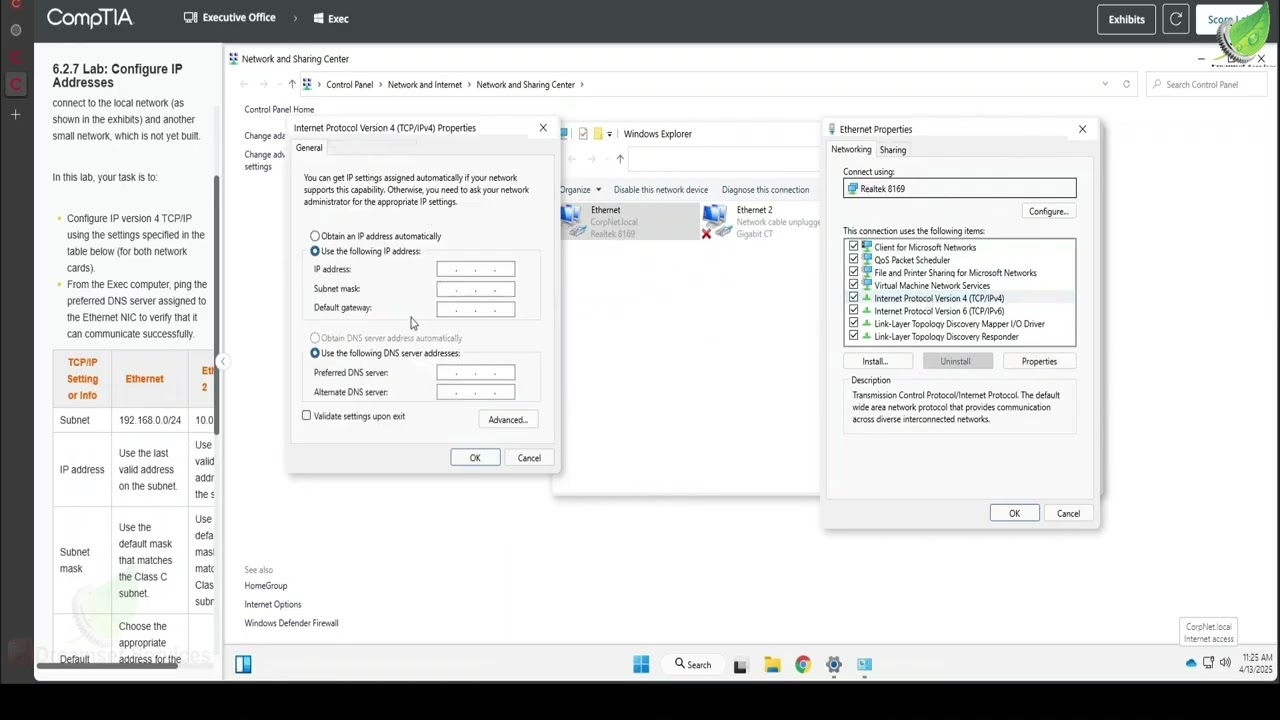Open the Exhibits button
Image resolution: width=1280 pixels, height=720 pixels.
(1126, 19)
